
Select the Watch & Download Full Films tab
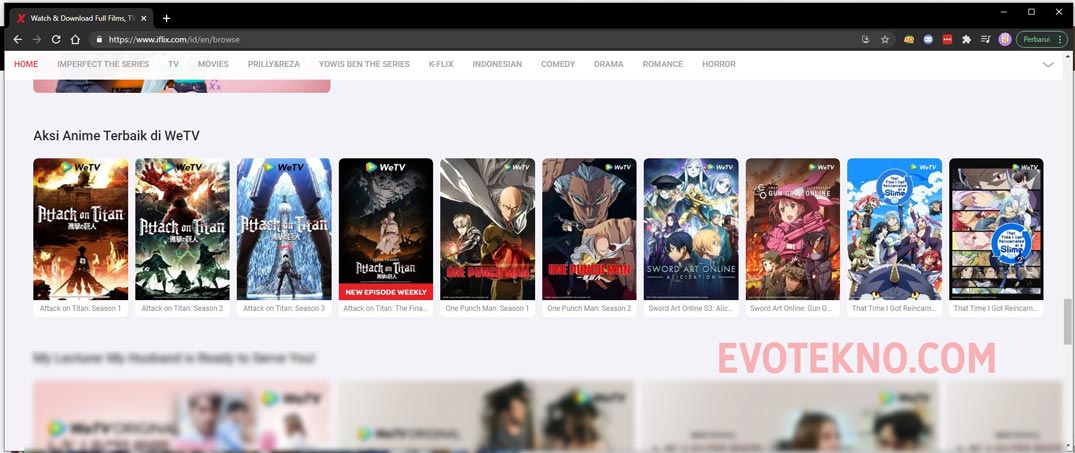82,19
